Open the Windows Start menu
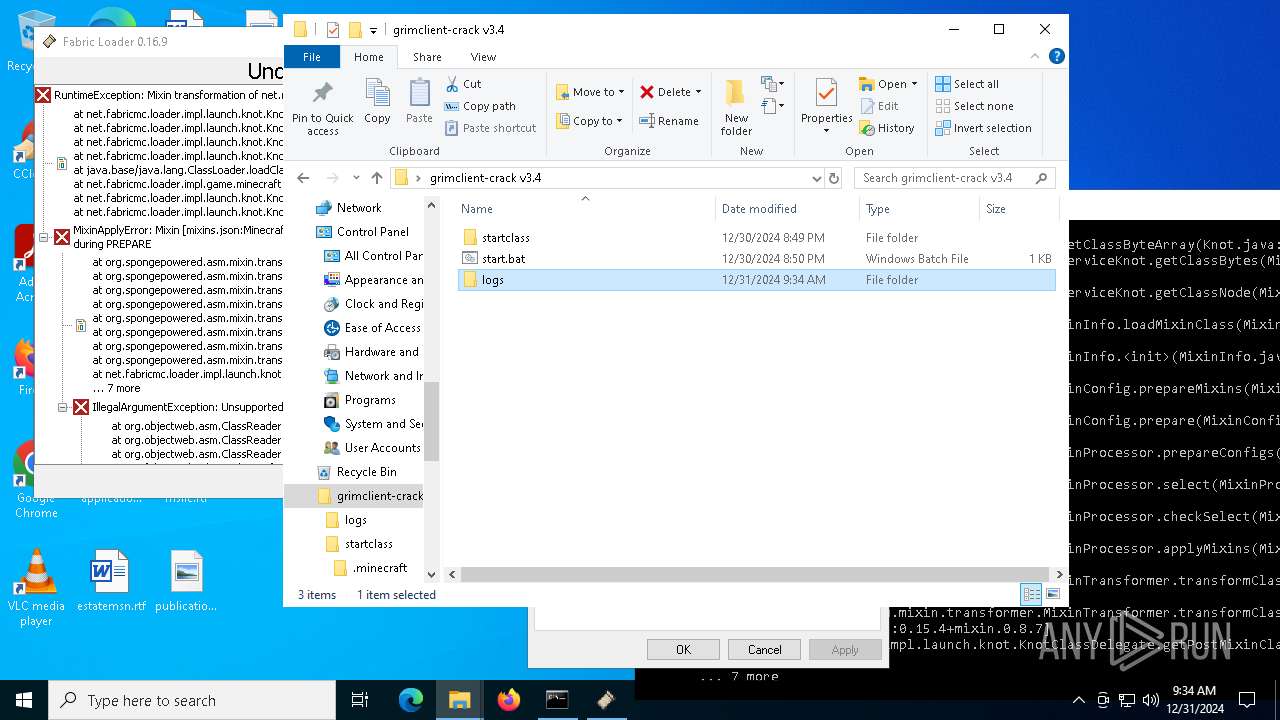Screen dimensions: 1280x720 (24, 700)
